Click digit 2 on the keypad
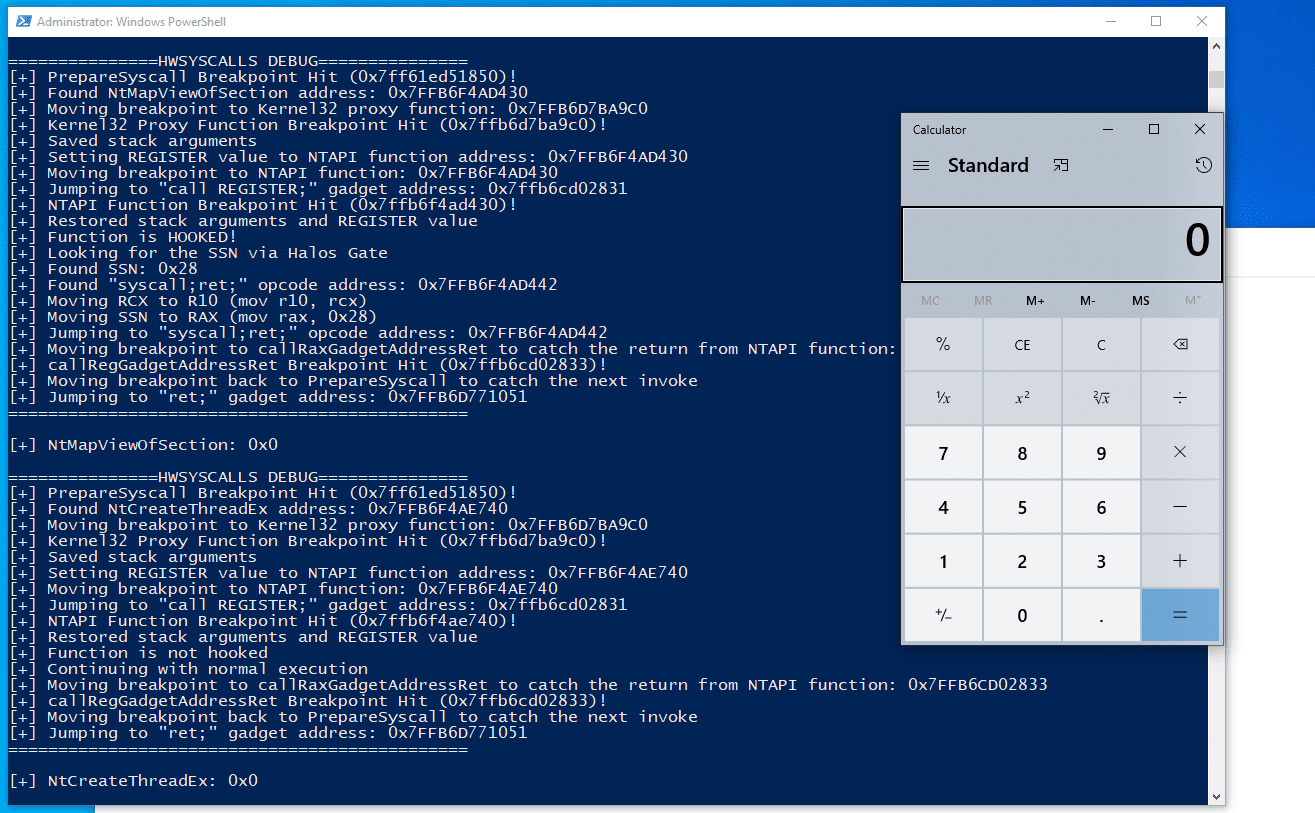This screenshot has width=1315, height=813. [x=1022, y=561]
